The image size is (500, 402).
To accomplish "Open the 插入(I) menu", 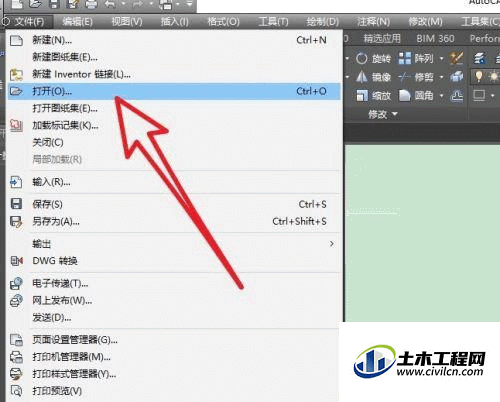I will [175, 22].
